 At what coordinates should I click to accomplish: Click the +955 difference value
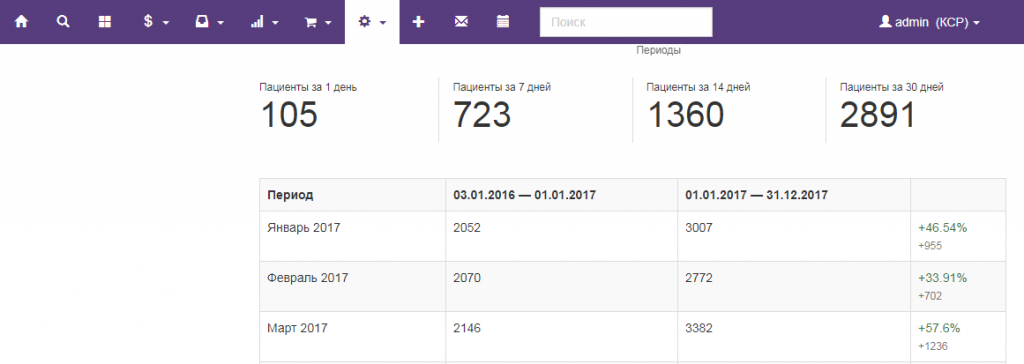point(930,246)
